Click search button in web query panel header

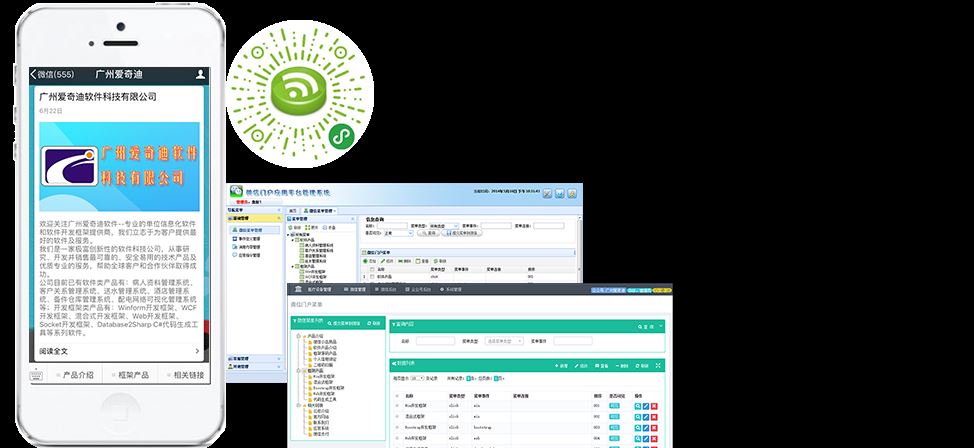point(645,326)
